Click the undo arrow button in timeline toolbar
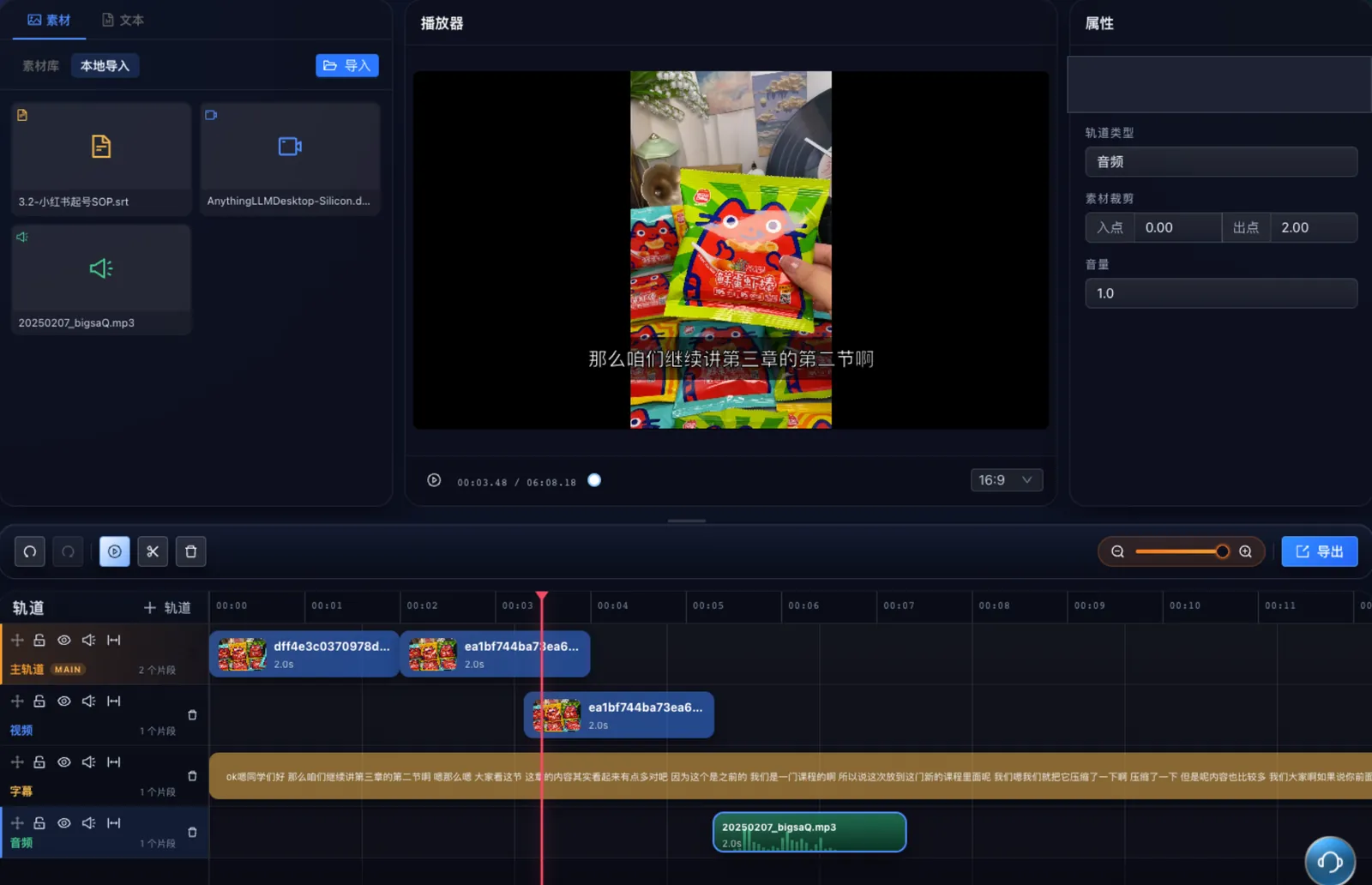This screenshot has width=1372, height=885. [x=30, y=551]
